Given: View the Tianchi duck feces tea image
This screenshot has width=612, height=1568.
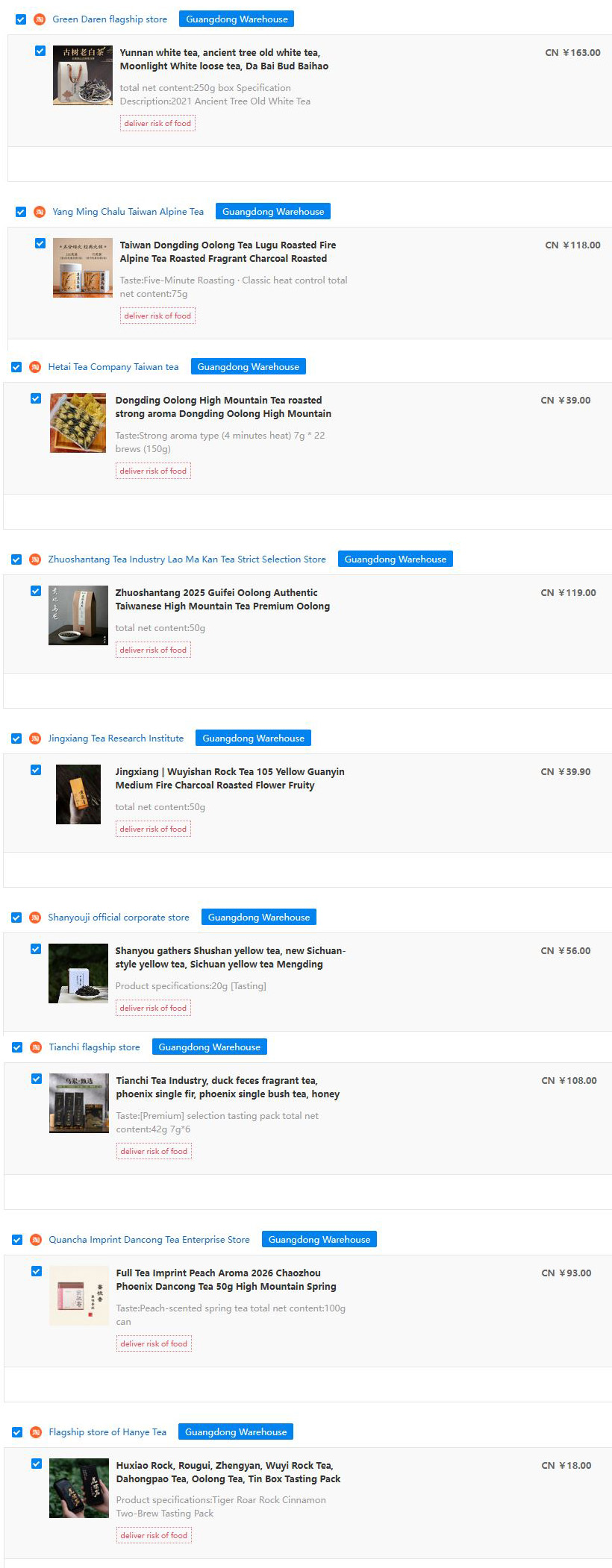Looking at the screenshot, I should click(79, 1103).
